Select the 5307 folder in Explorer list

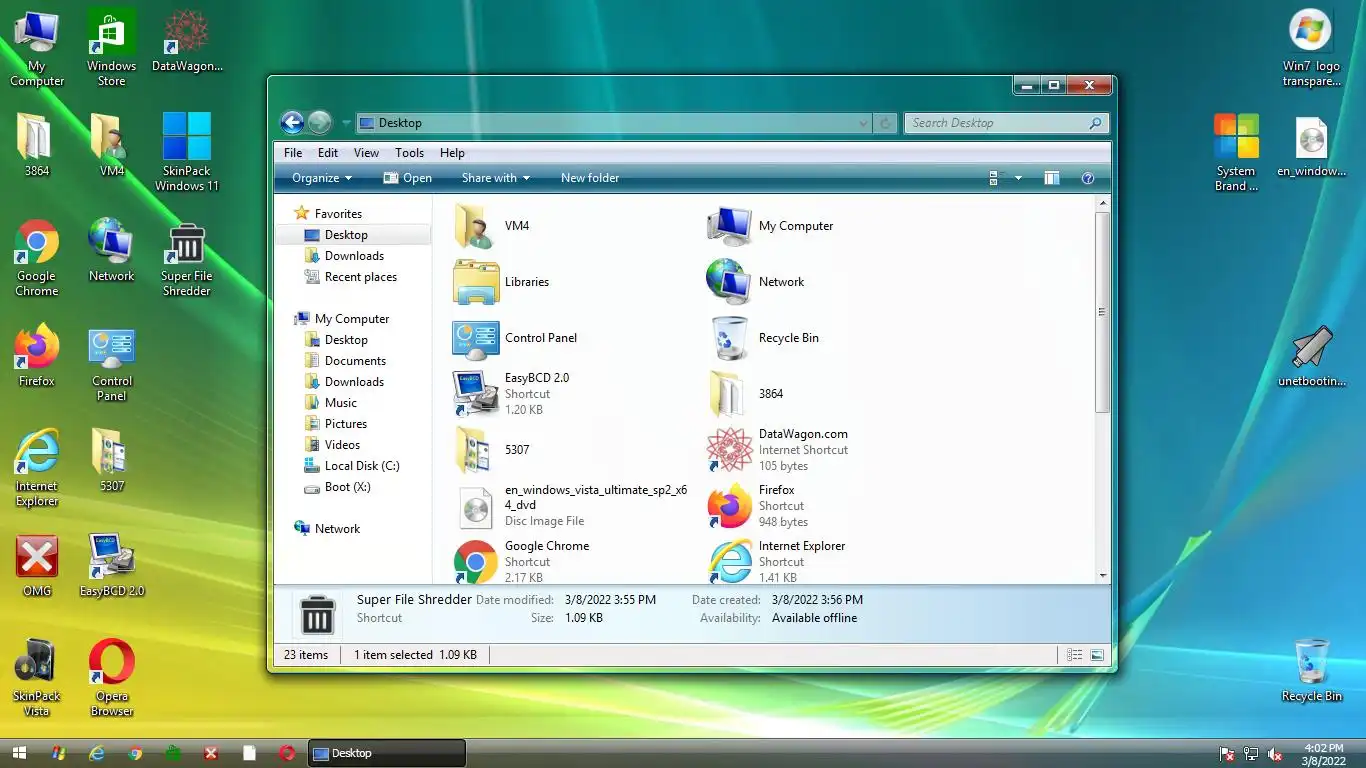click(493, 450)
